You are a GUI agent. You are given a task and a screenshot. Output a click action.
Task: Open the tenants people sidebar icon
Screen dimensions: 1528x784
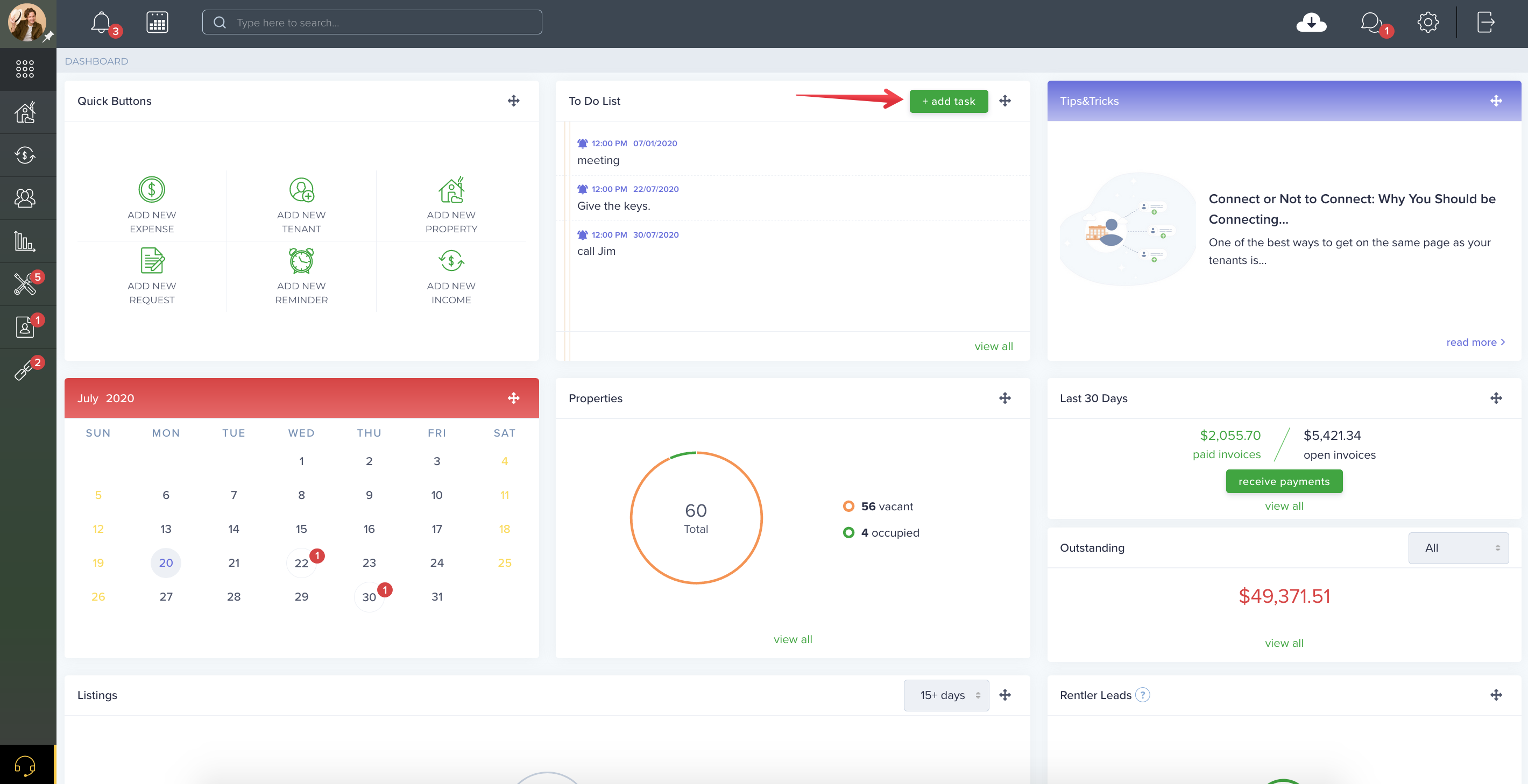pyautogui.click(x=25, y=198)
